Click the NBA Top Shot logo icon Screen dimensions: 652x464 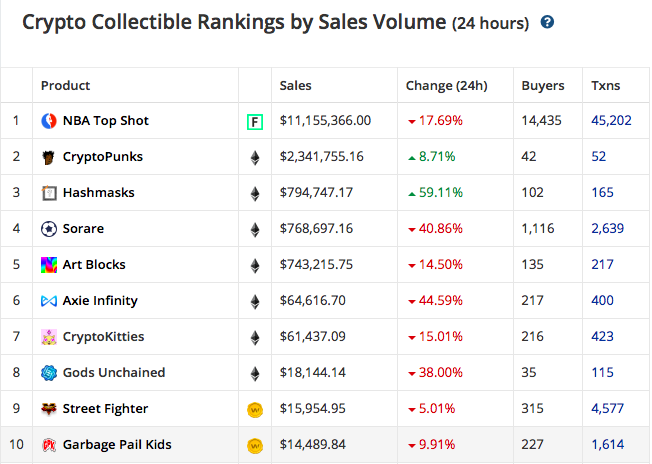coord(49,121)
